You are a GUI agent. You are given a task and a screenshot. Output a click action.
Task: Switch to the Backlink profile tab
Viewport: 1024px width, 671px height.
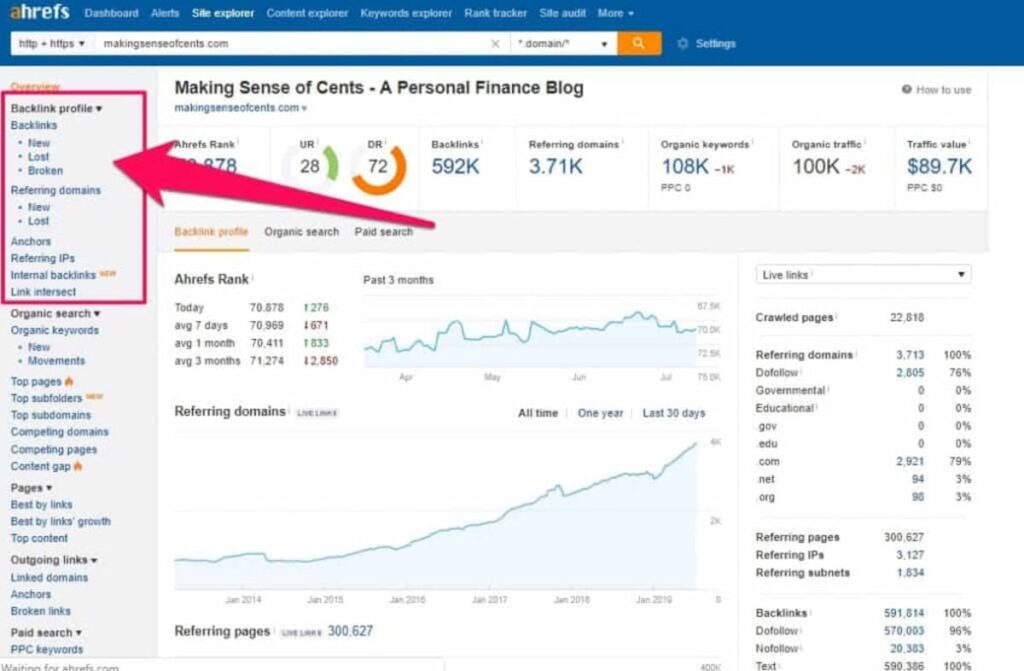211,232
